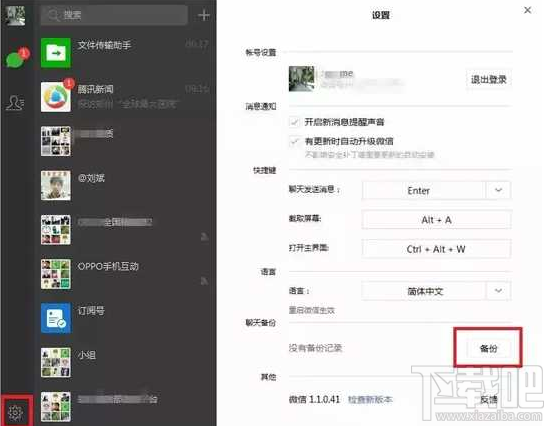Open the OPPO手机互动 group chat
The width and height of the screenshot is (551, 426).
click(125, 274)
